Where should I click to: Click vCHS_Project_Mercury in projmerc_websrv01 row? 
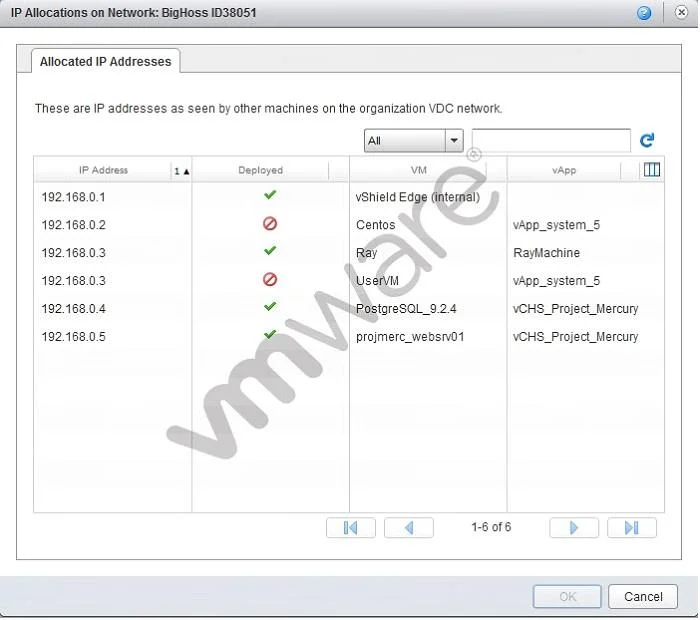pyautogui.click(x=575, y=337)
